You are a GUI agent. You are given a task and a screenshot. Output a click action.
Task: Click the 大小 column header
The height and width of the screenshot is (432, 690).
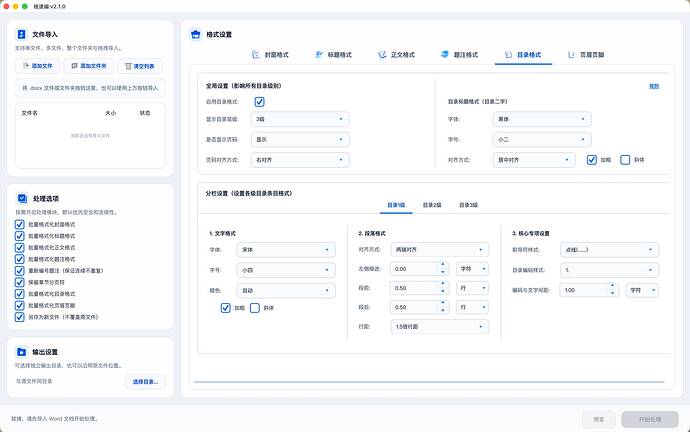110,113
